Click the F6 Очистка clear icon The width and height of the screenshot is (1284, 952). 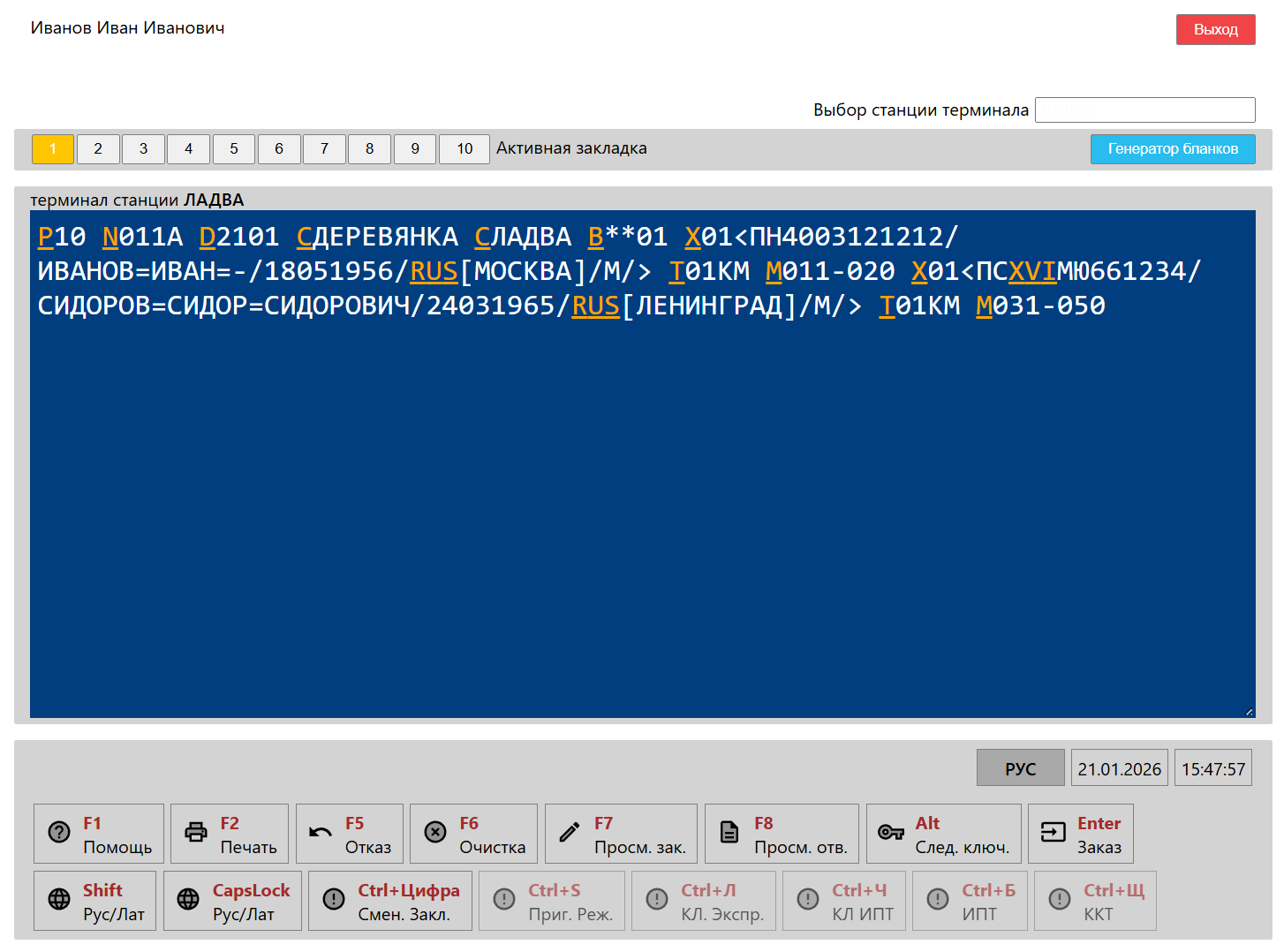pos(435,833)
